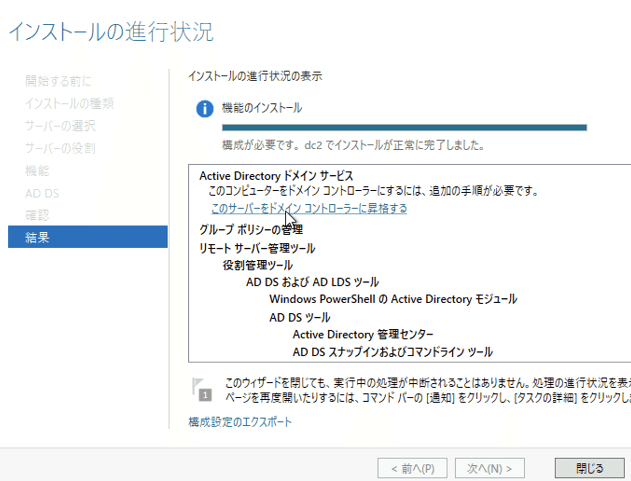This screenshot has width=631, height=481.
Task: Click the installation progress bar
Action: click(x=404, y=128)
